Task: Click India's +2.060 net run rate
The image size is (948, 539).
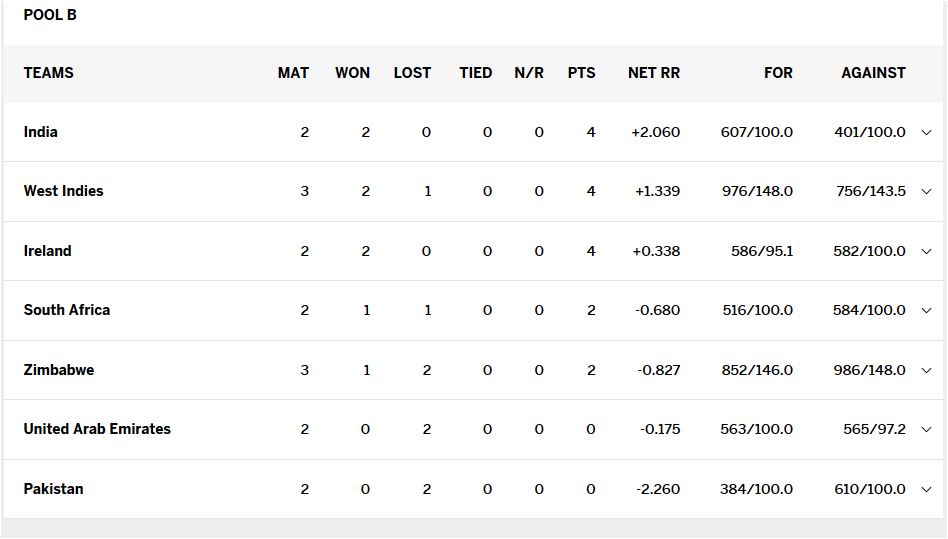Action: (x=655, y=132)
